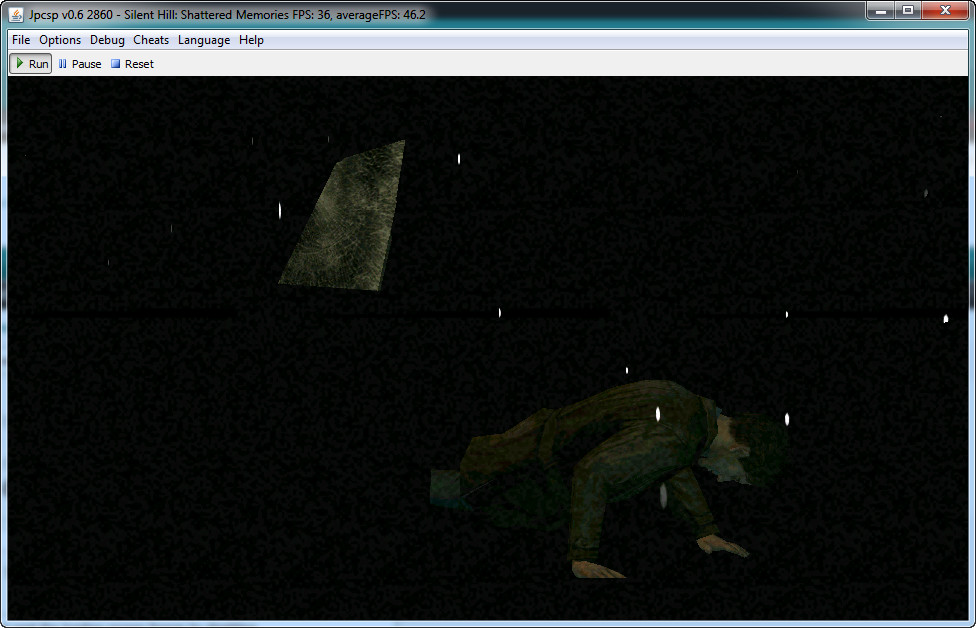Viewport: 976px width, 628px height.
Task: Close the Jpcsp window
Action: click(945, 11)
